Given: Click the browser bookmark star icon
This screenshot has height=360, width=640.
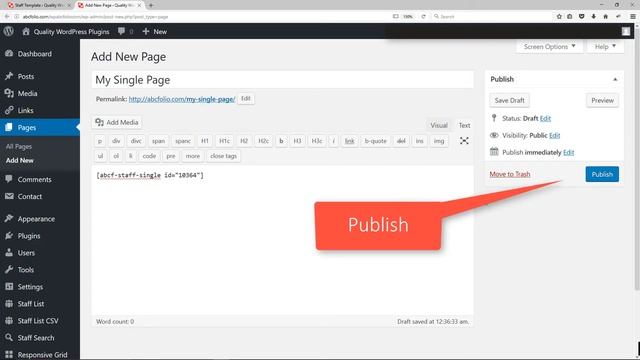Looking at the screenshot, I should coord(559,16).
